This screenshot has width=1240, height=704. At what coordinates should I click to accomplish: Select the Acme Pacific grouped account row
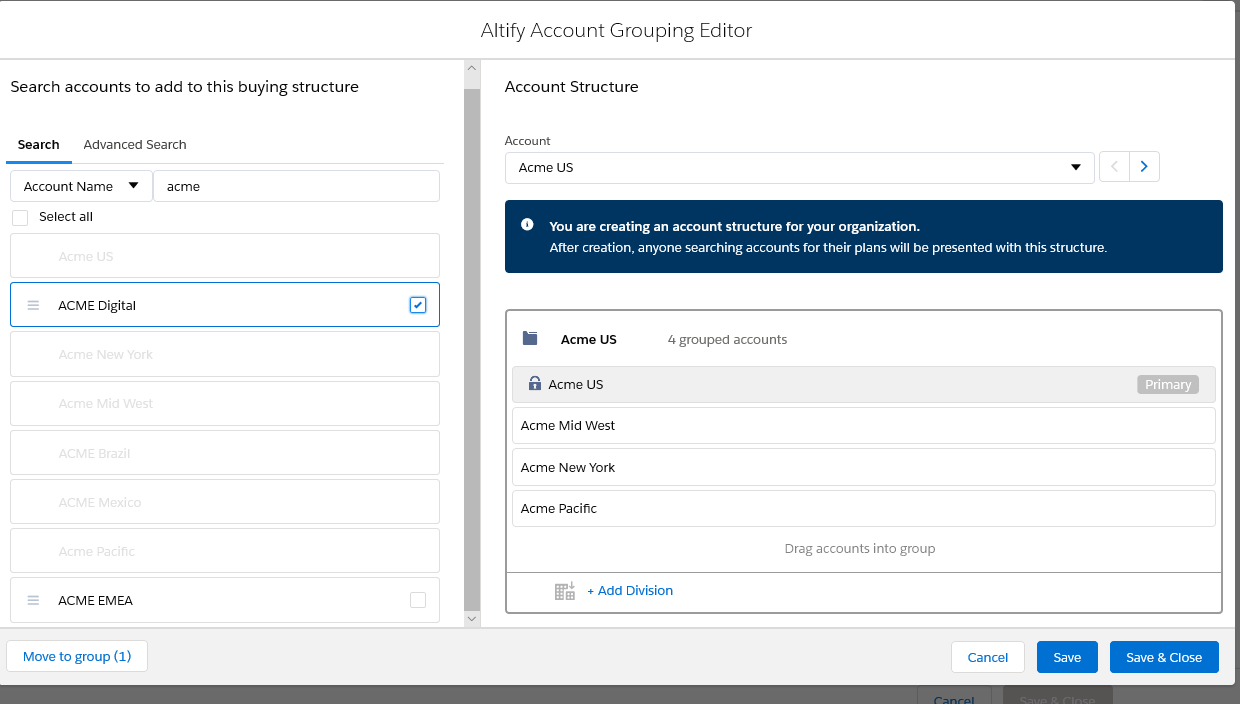coord(864,508)
